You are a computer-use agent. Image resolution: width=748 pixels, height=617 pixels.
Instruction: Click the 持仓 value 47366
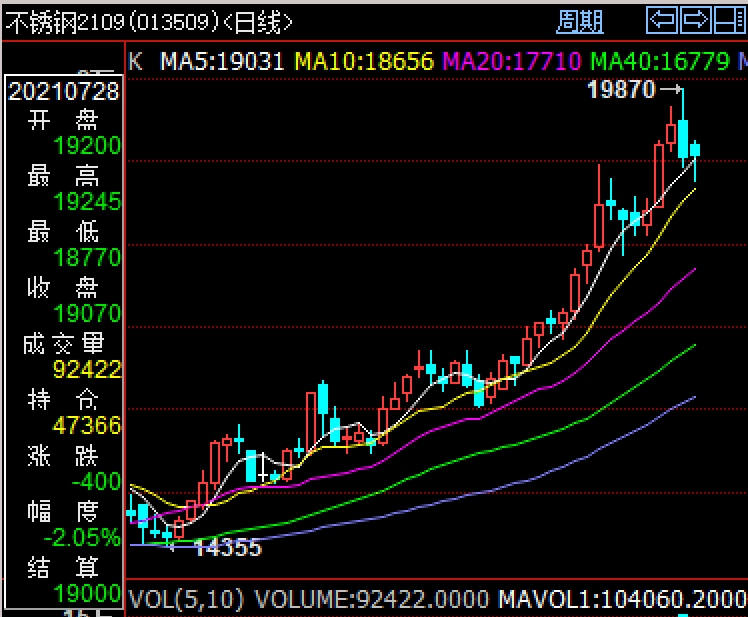(x=88, y=425)
